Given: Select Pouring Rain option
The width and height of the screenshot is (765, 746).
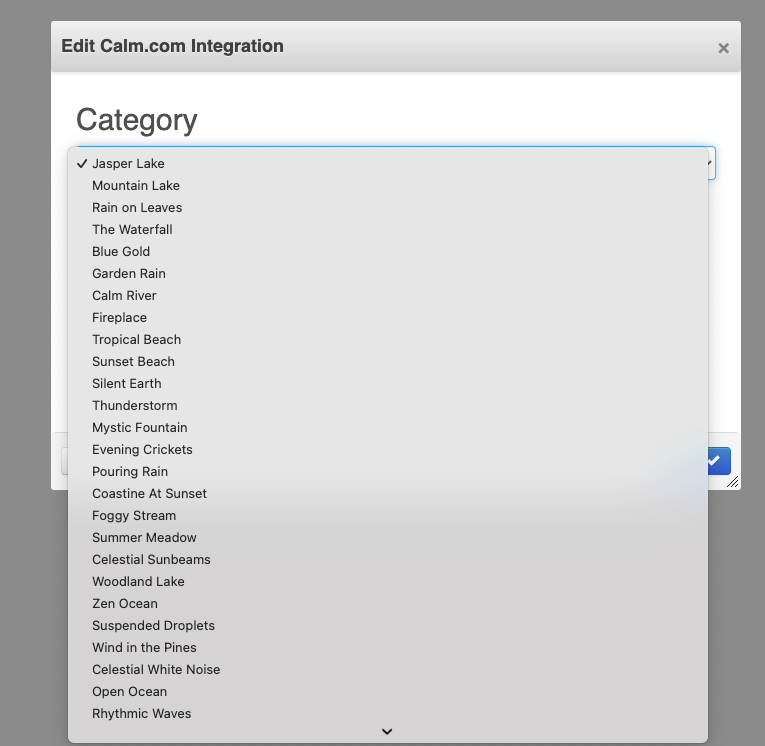Looking at the screenshot, I should pyautogui.click(x=388, y=471).
